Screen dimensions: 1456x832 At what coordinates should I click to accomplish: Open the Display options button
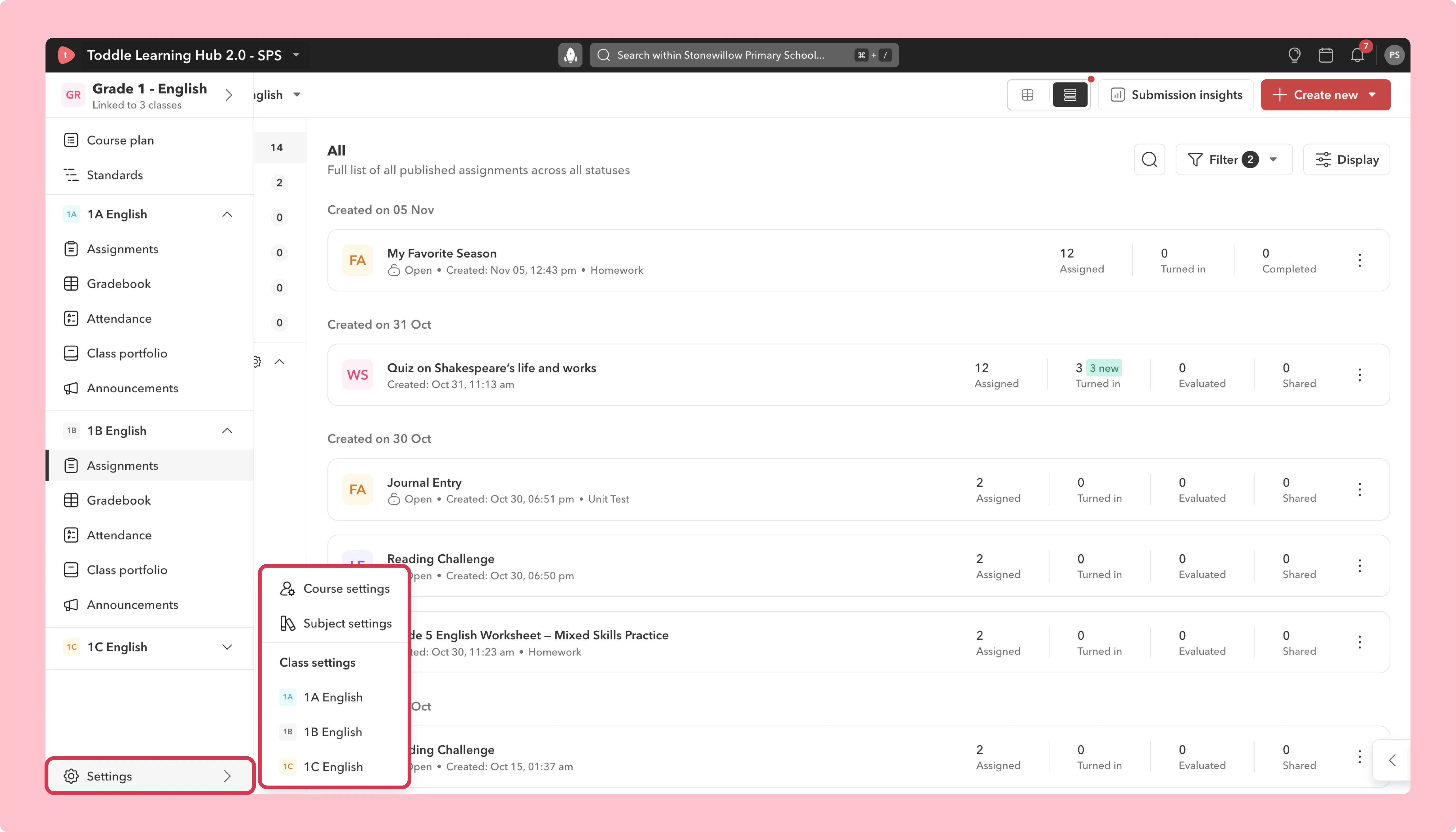(1346, 159)
